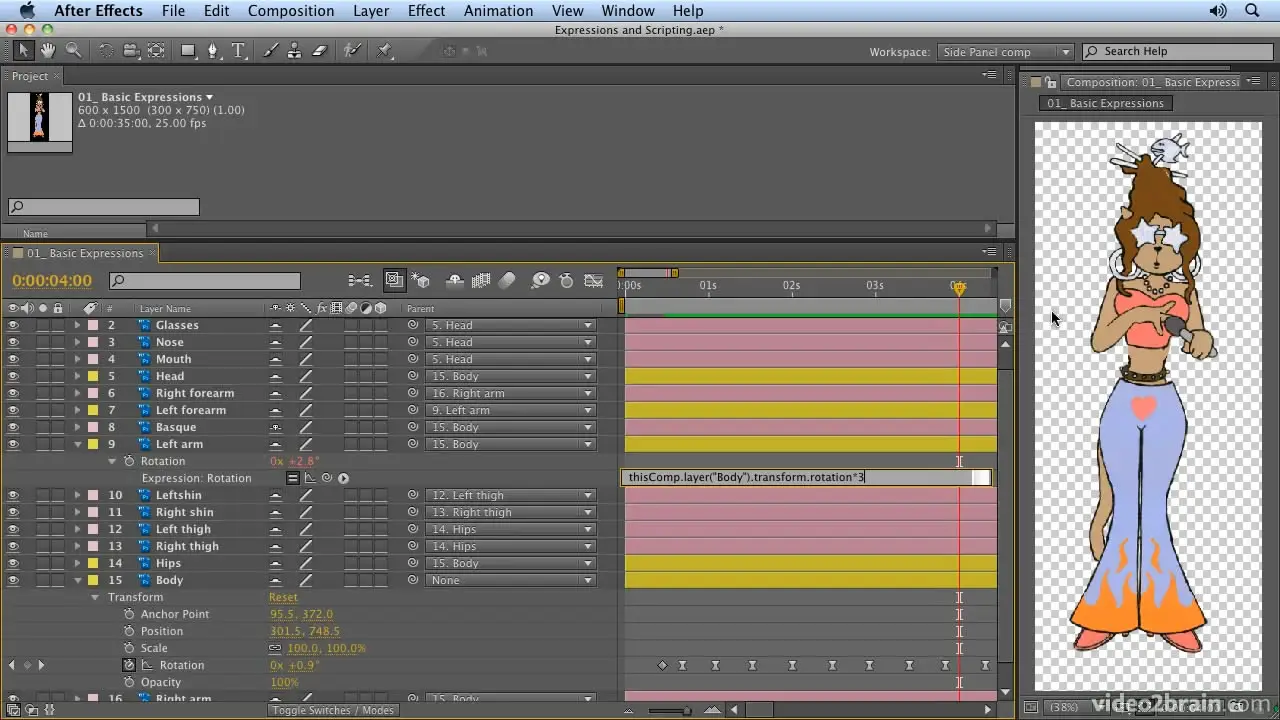This screenshot has height=720, width=1280.
Task: Select the Pan Behind anchor tool
Action: pos(156,51)
